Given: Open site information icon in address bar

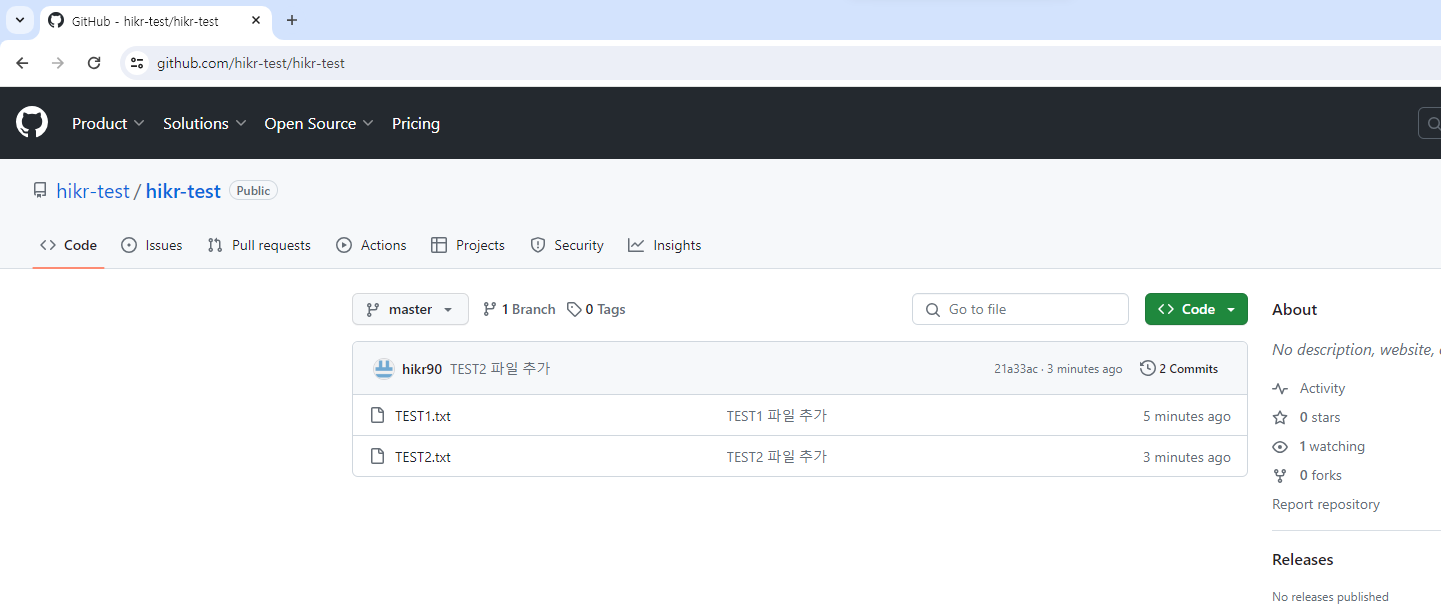Looking at the screenshot, I should (x=138, y=63).
